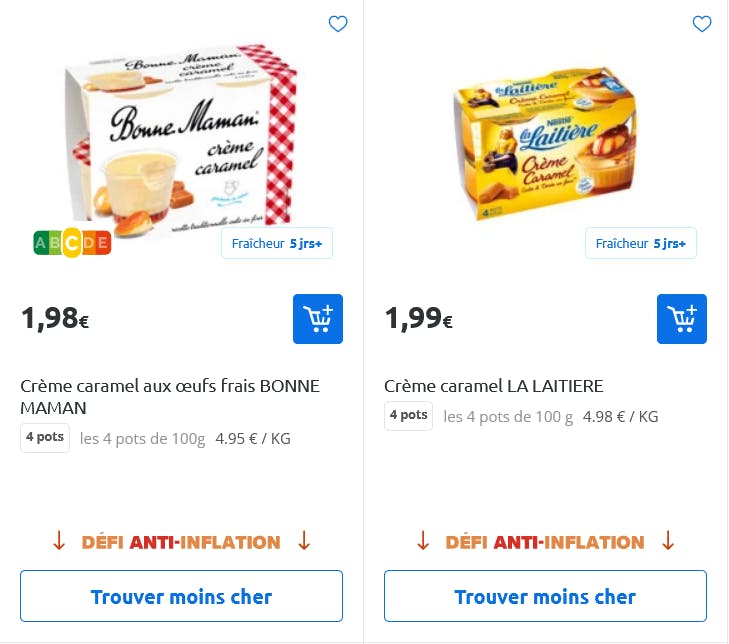729x644 pixels.
Task: Open Crème caramel aux œufs frais BONNE MAMAN link
Action: pos(170,397)
